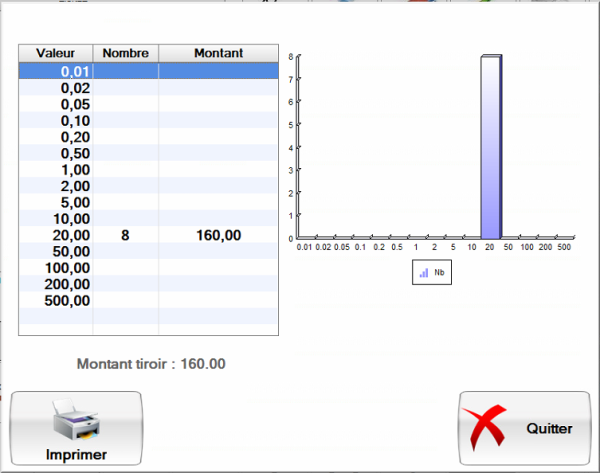Click the blue bar in chart
600x473 pixels.
pos(490,150)
